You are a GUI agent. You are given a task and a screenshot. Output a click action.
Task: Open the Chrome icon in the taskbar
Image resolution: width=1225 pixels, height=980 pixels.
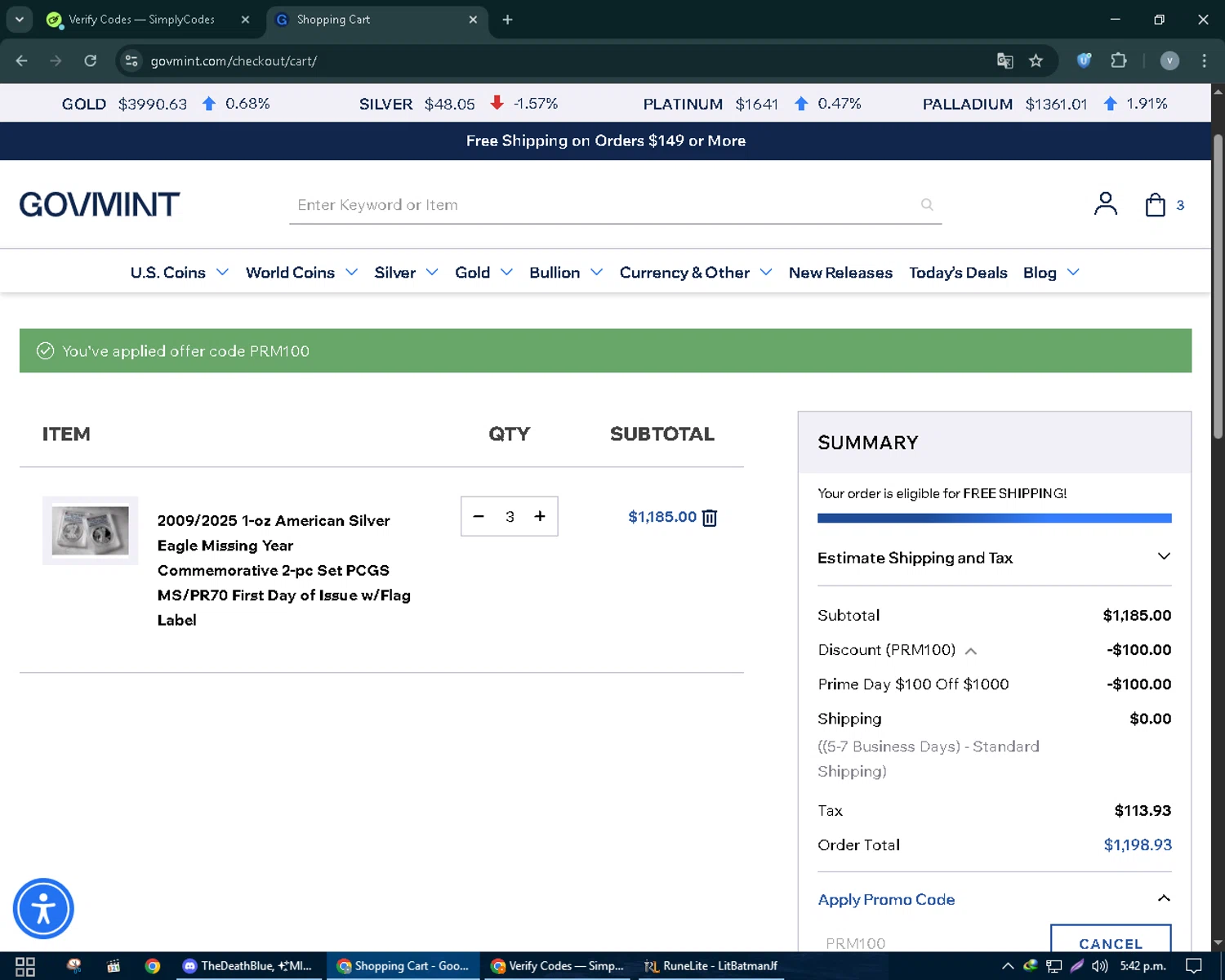tap(153, 966)
